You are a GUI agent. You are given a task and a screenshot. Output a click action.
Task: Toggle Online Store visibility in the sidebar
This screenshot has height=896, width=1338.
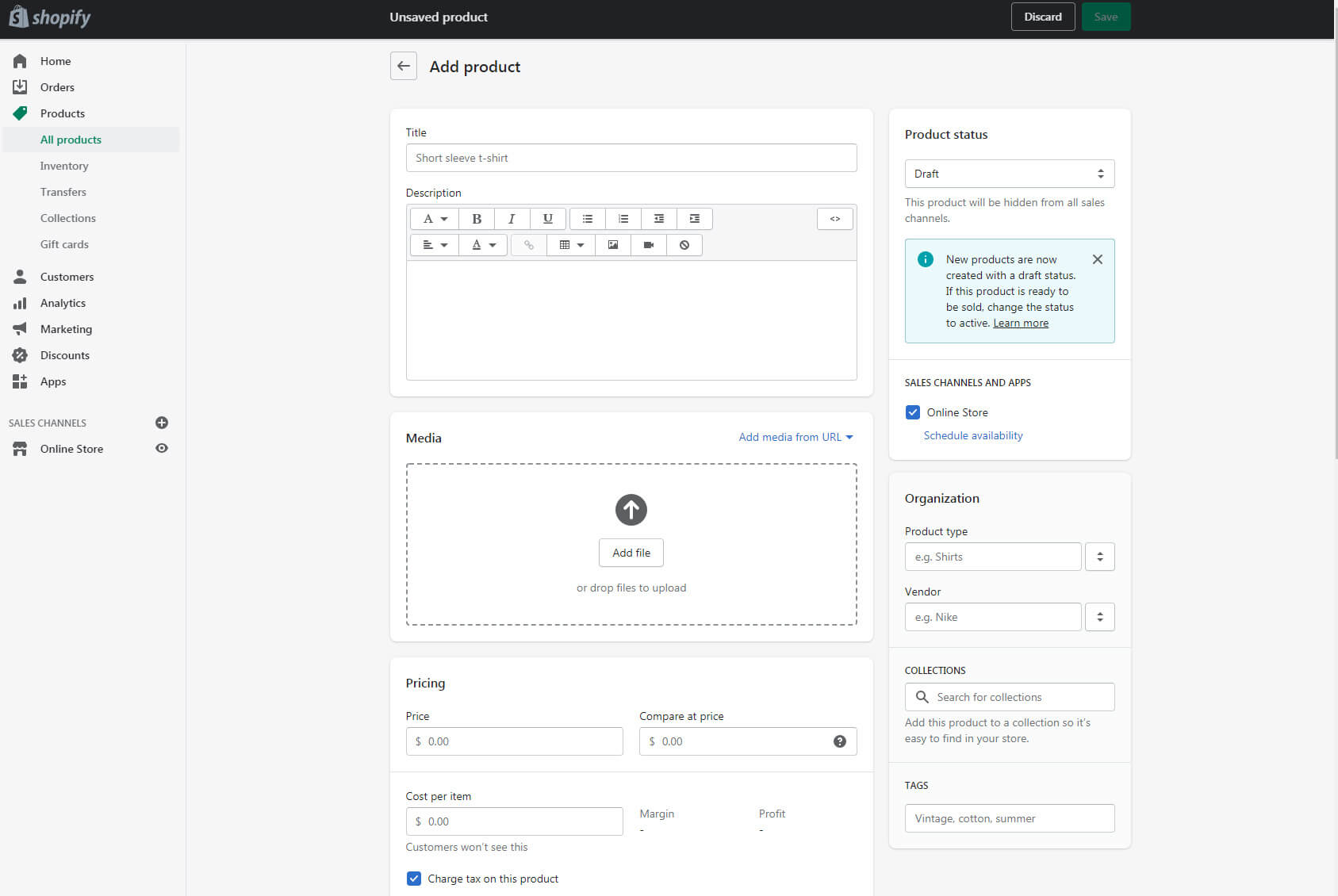tap(162, 448)
